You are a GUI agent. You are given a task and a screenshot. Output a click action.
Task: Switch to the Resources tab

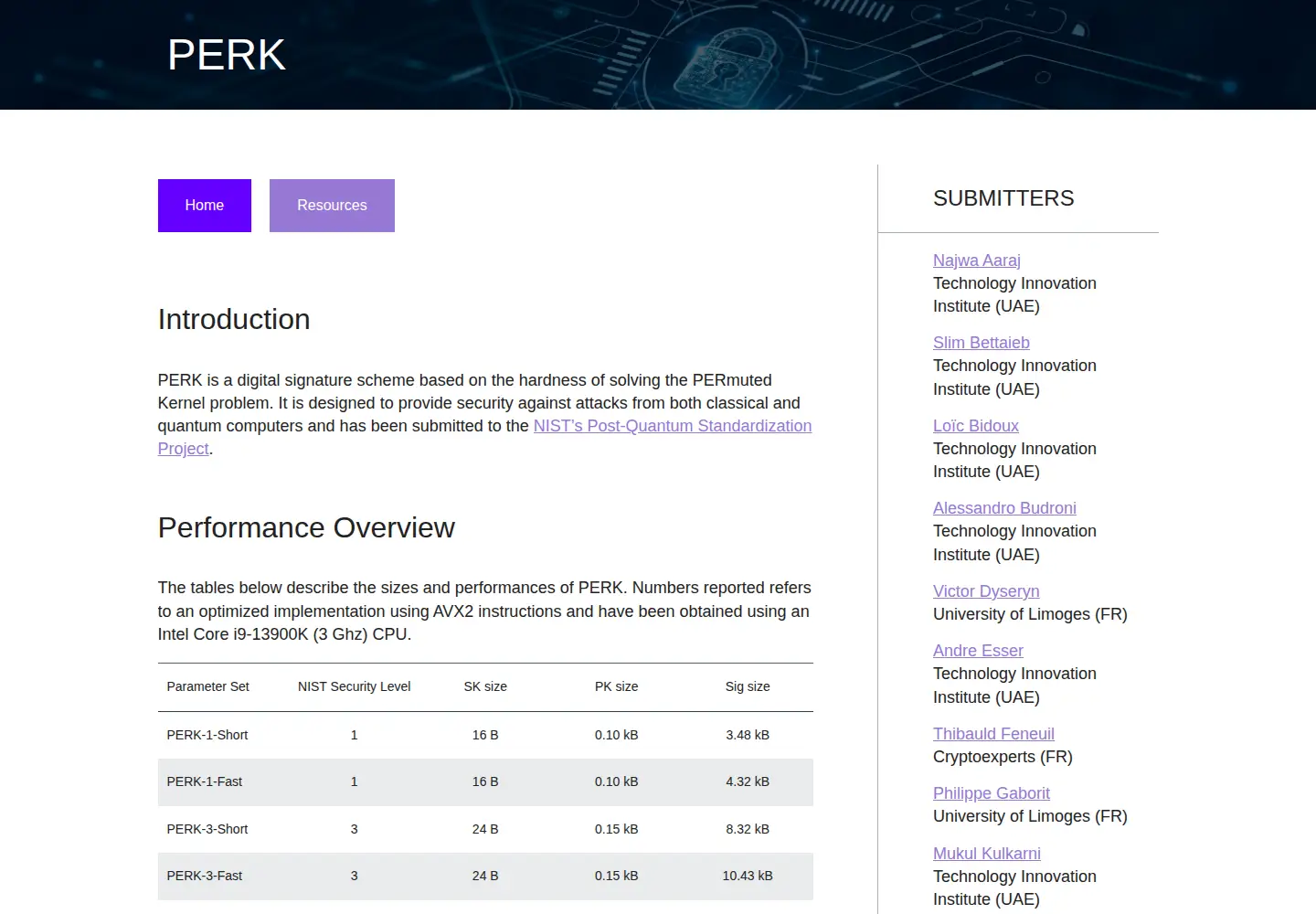coord(332,206)
